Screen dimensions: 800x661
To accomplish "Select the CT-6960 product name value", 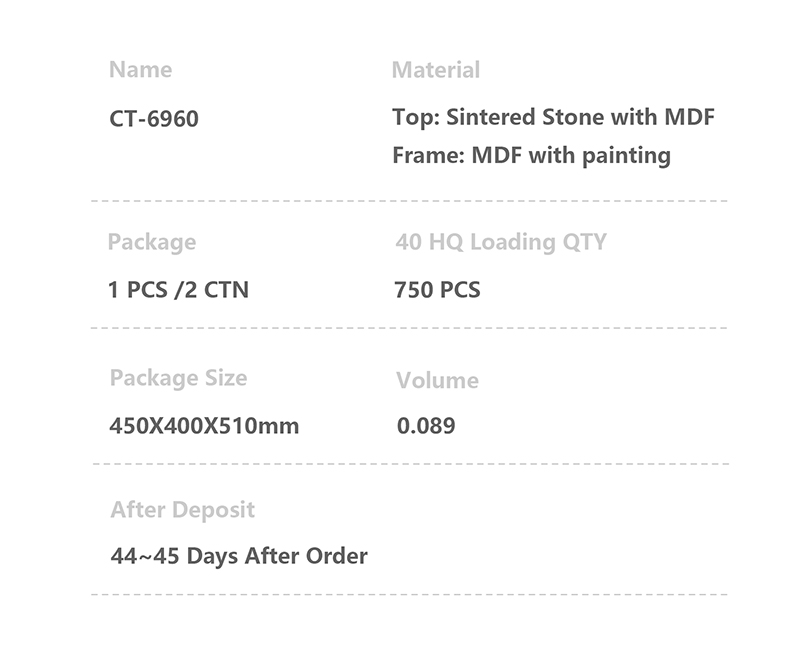I will coord(154,119).
